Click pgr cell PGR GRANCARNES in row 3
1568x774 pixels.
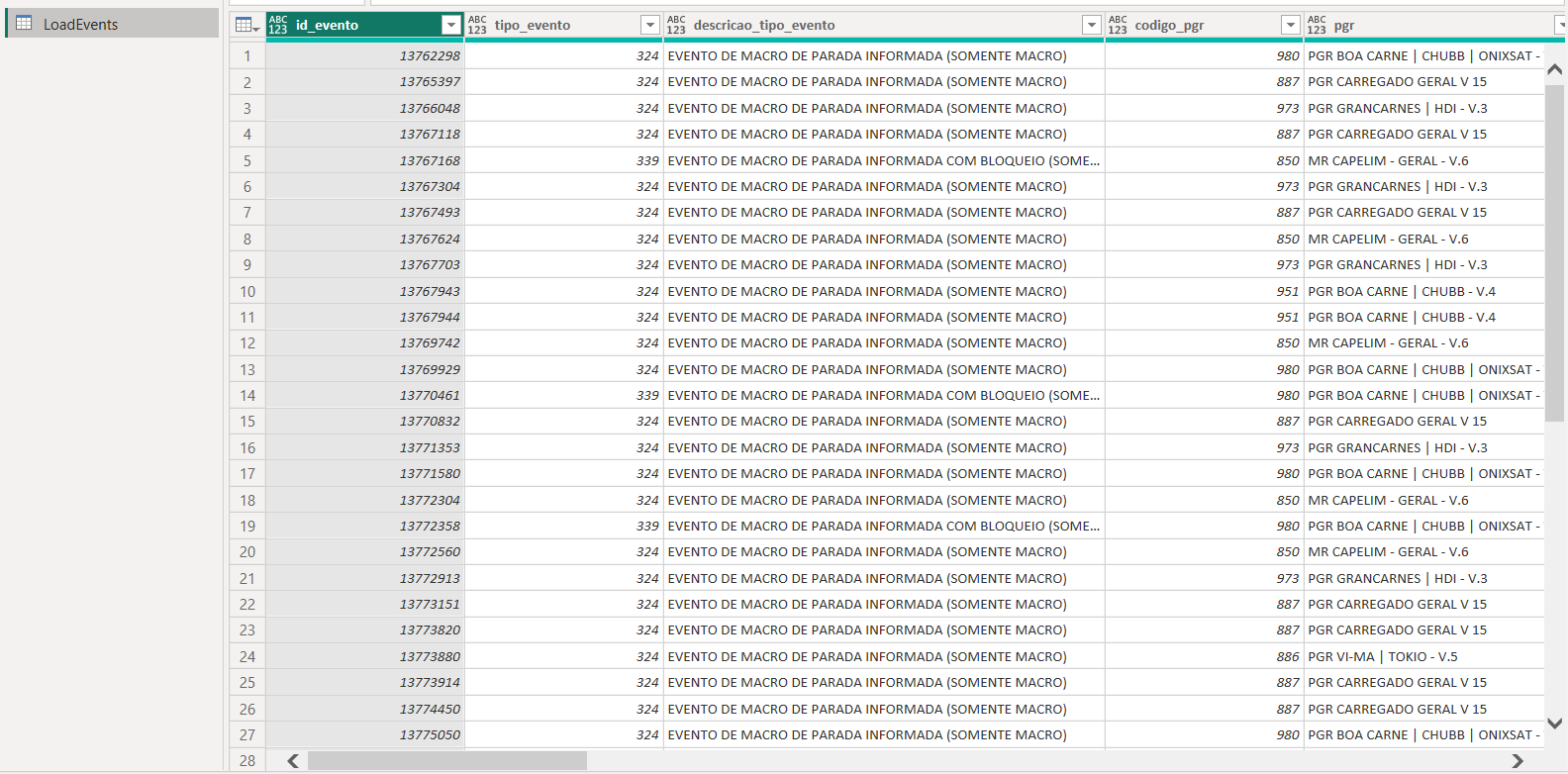pyautogui.click(x=1423, y=108)
